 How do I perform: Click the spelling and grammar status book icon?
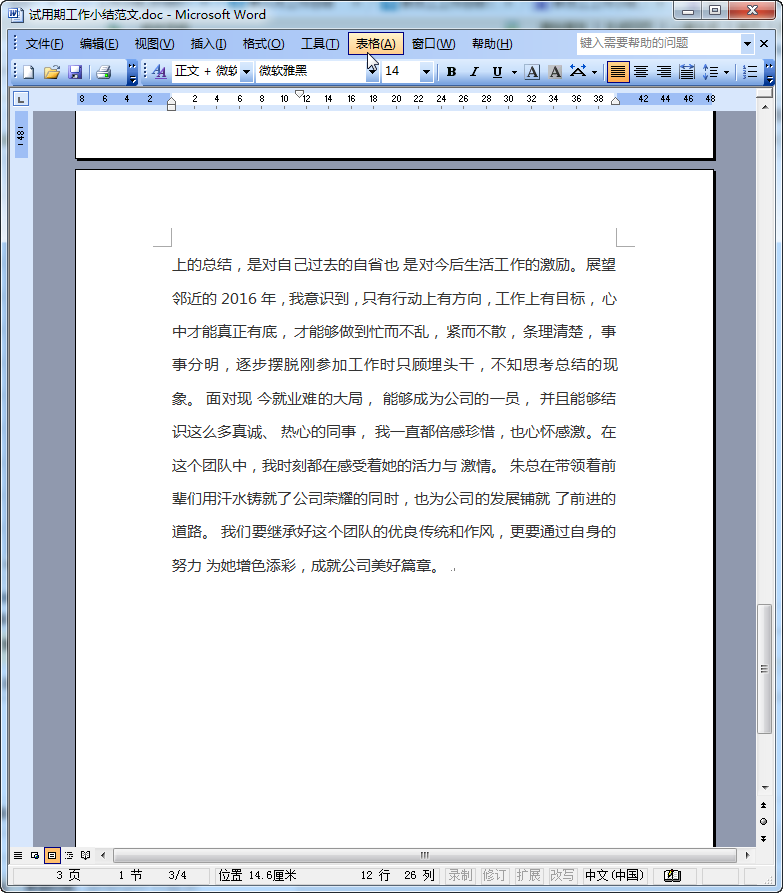(x=672, y=875)
